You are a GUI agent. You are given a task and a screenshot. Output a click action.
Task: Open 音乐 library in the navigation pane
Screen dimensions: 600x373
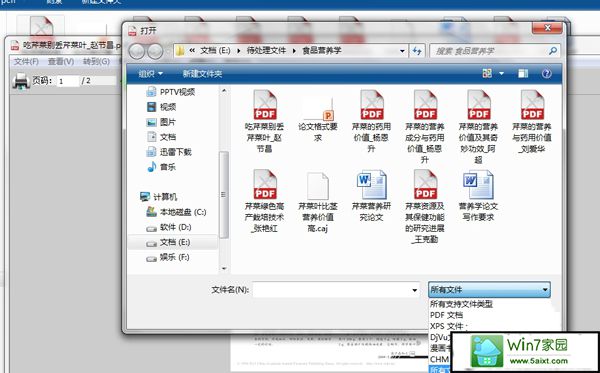point(161,167)
